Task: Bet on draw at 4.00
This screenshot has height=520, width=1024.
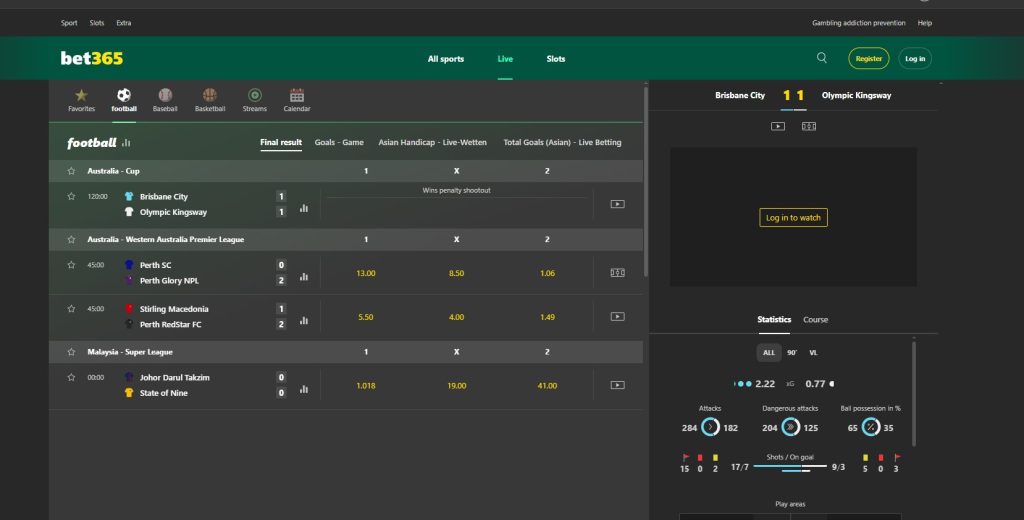Action: pos(456,317)
